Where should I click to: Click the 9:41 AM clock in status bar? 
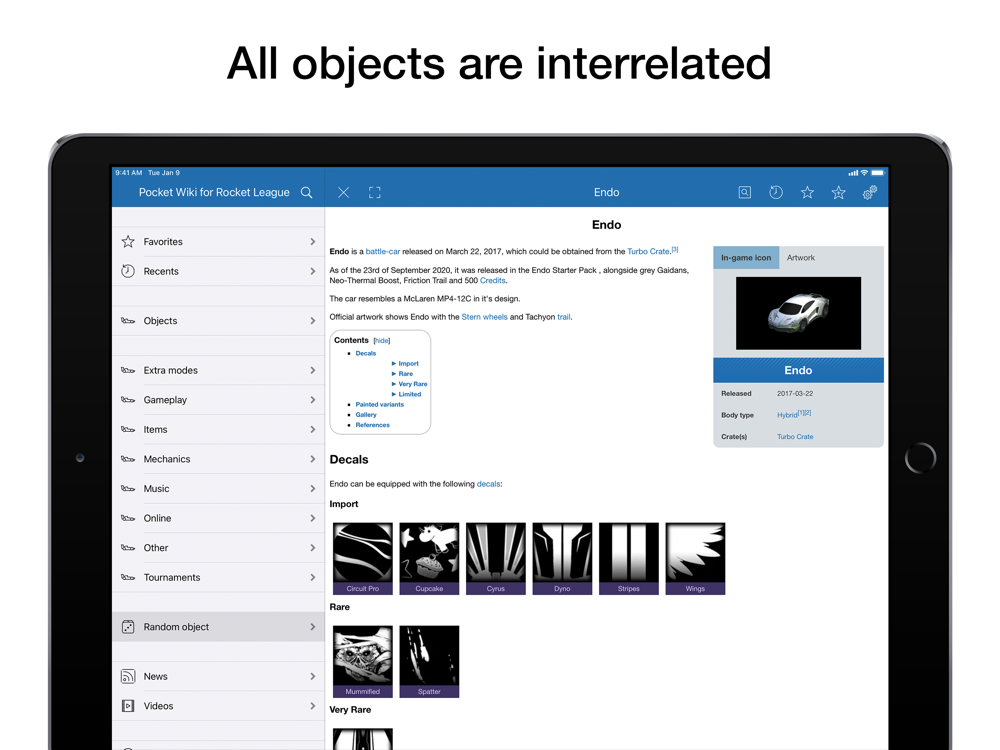point(129,173)
